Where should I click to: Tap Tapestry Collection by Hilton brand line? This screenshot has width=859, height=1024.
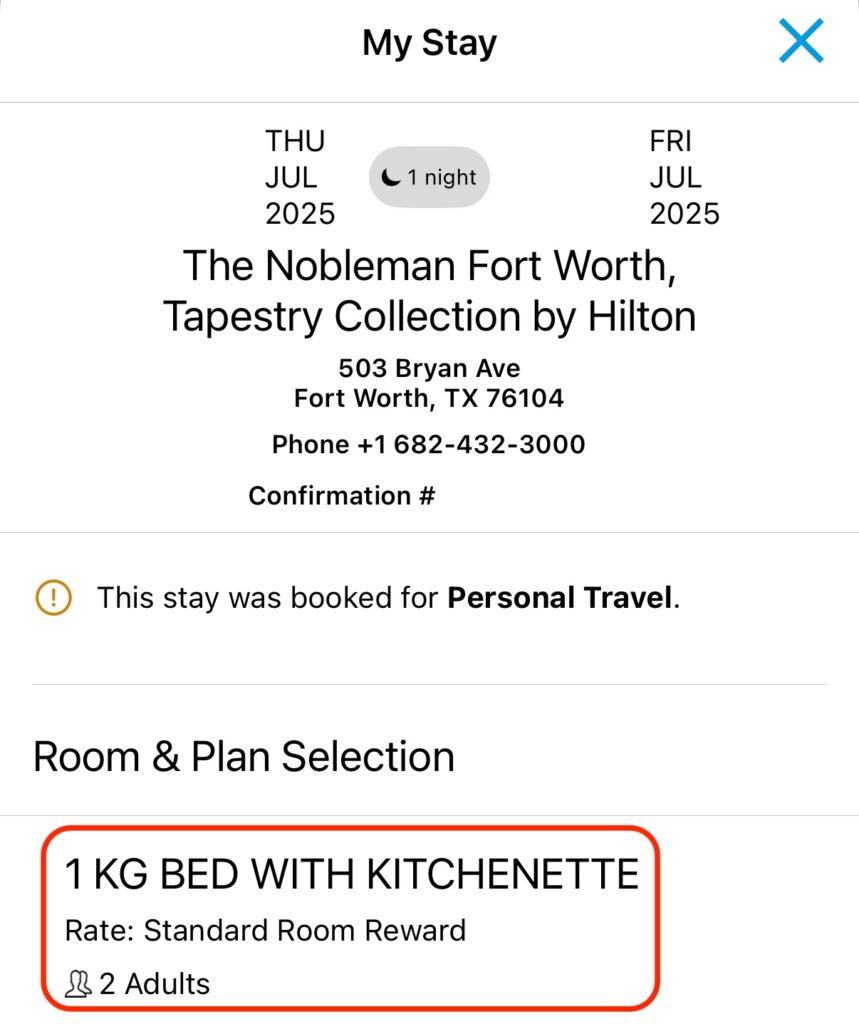coord(429,317)
